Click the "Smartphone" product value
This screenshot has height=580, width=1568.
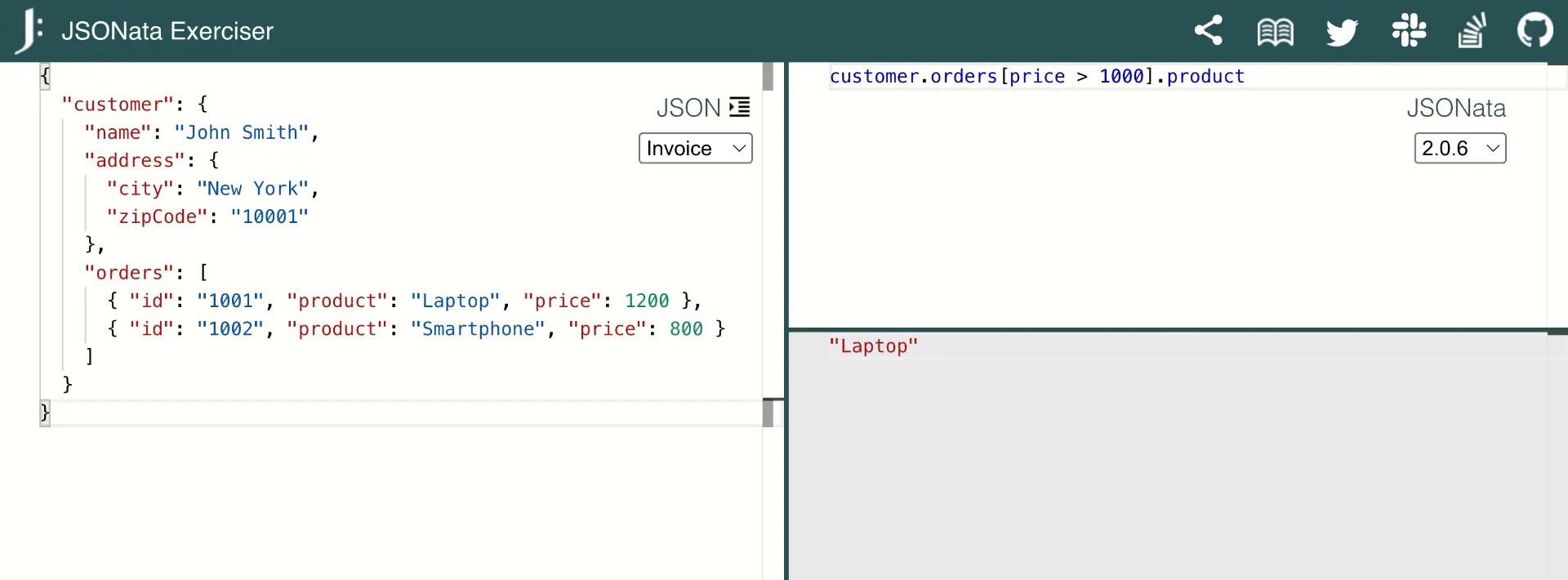[478, 328]
